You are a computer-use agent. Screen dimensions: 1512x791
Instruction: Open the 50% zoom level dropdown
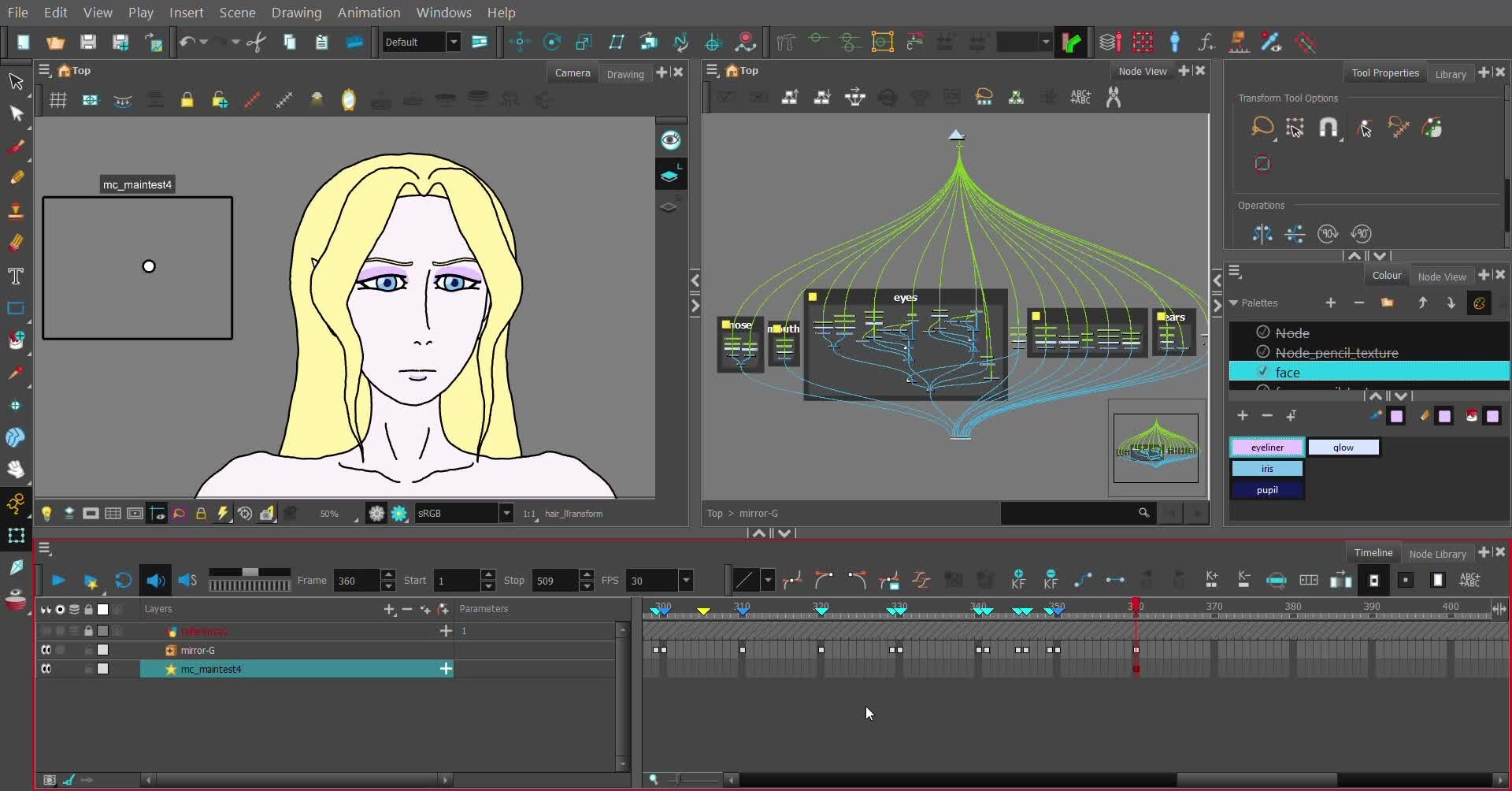click(335, 513)
